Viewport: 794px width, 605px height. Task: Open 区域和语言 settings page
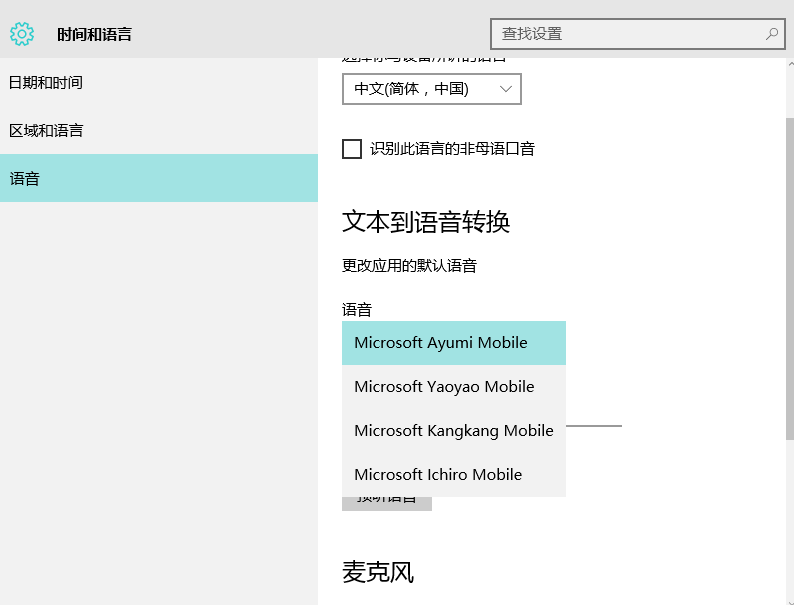pos(159,130)
